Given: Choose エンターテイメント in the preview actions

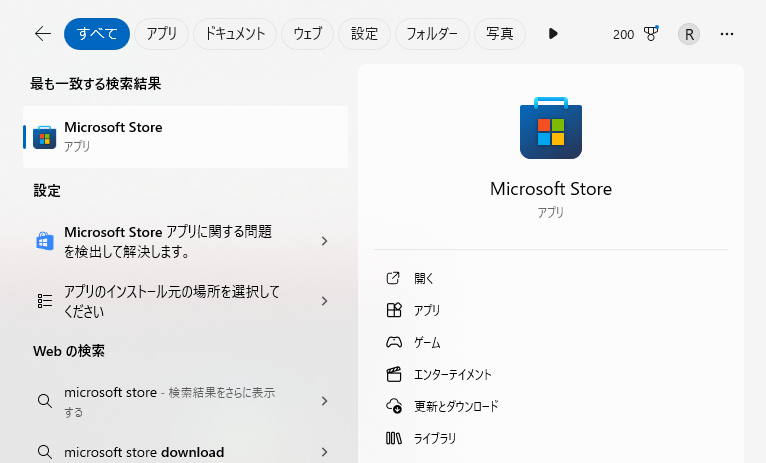Looking at the screenshot, I should coord(452,375).
